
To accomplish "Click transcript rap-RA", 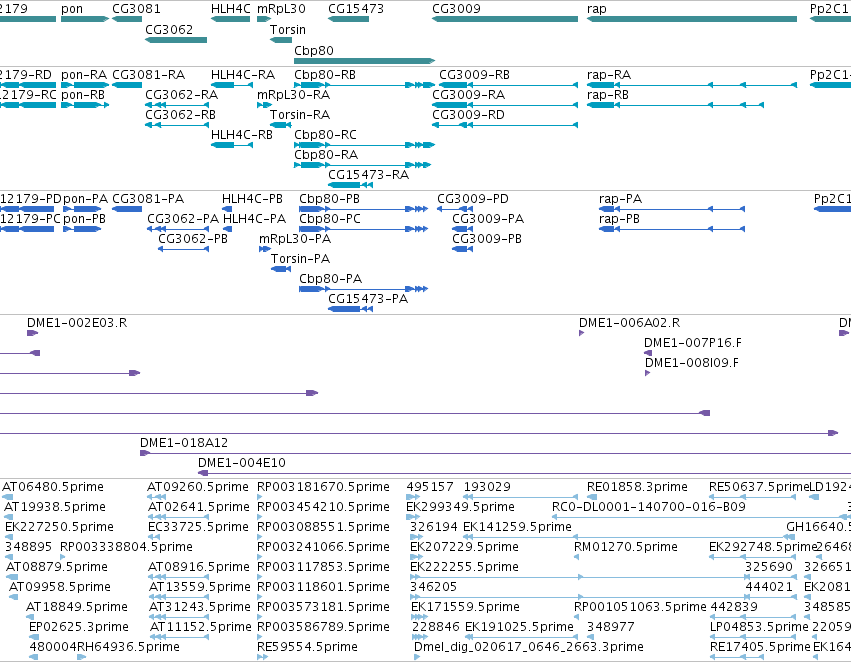I will click(x=608, y=75).
